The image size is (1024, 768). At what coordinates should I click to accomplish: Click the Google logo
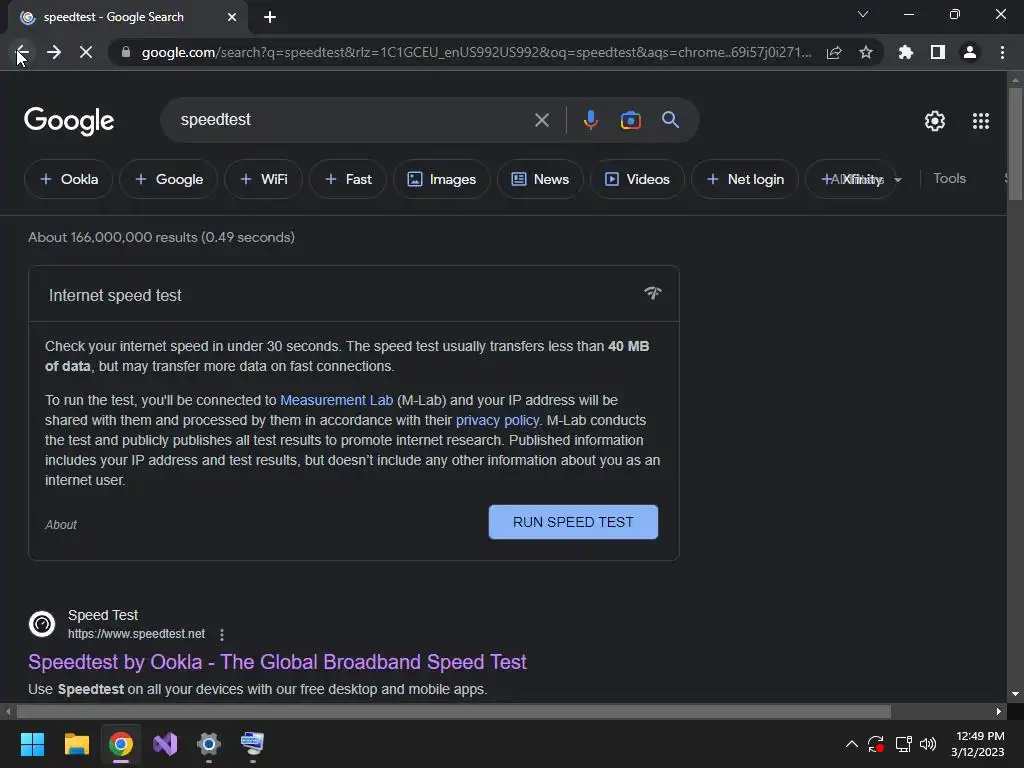pos(69,121)
